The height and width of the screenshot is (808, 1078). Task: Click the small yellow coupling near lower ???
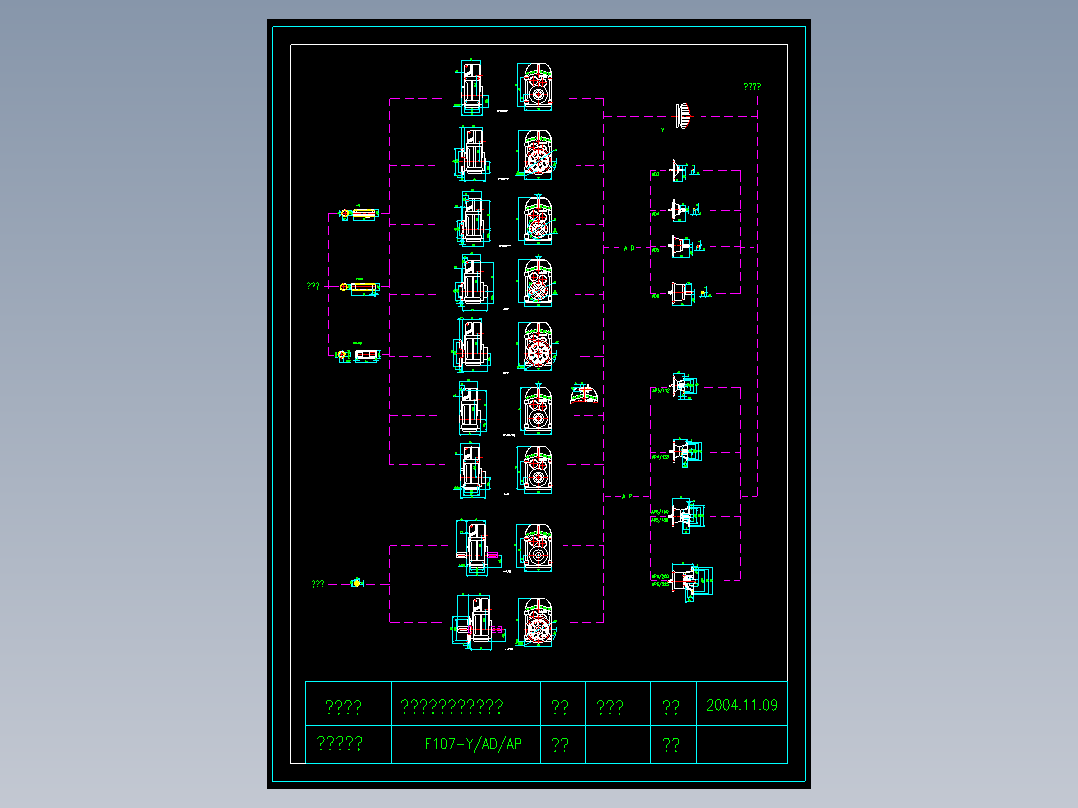357,583
